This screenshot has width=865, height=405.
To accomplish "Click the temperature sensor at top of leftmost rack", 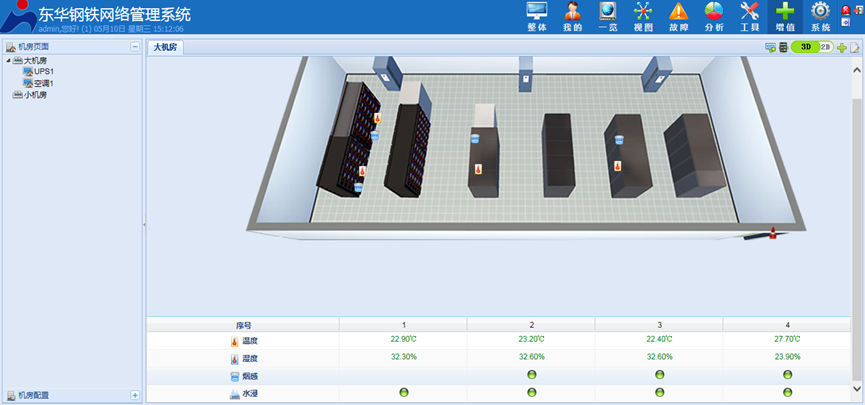I will [378, 117].
